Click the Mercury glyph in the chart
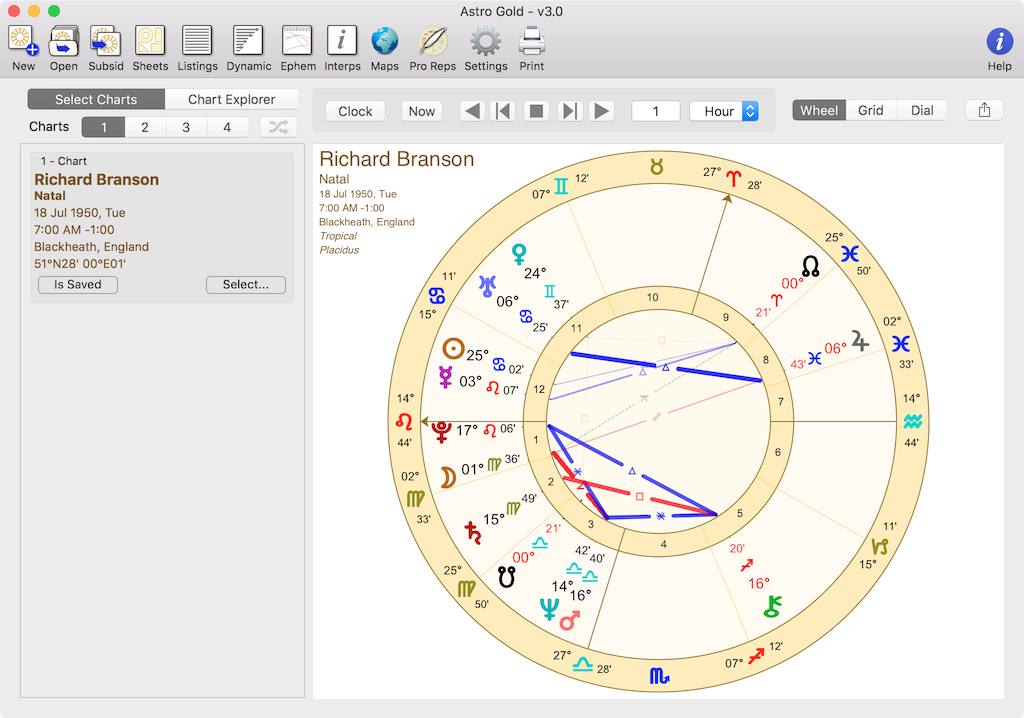 [x=445, y=377]
